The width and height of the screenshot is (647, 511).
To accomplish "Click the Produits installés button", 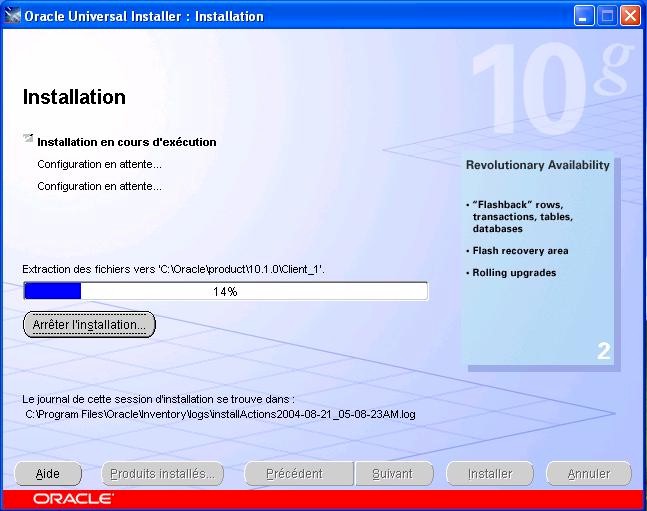I will [x=163, y=474].
